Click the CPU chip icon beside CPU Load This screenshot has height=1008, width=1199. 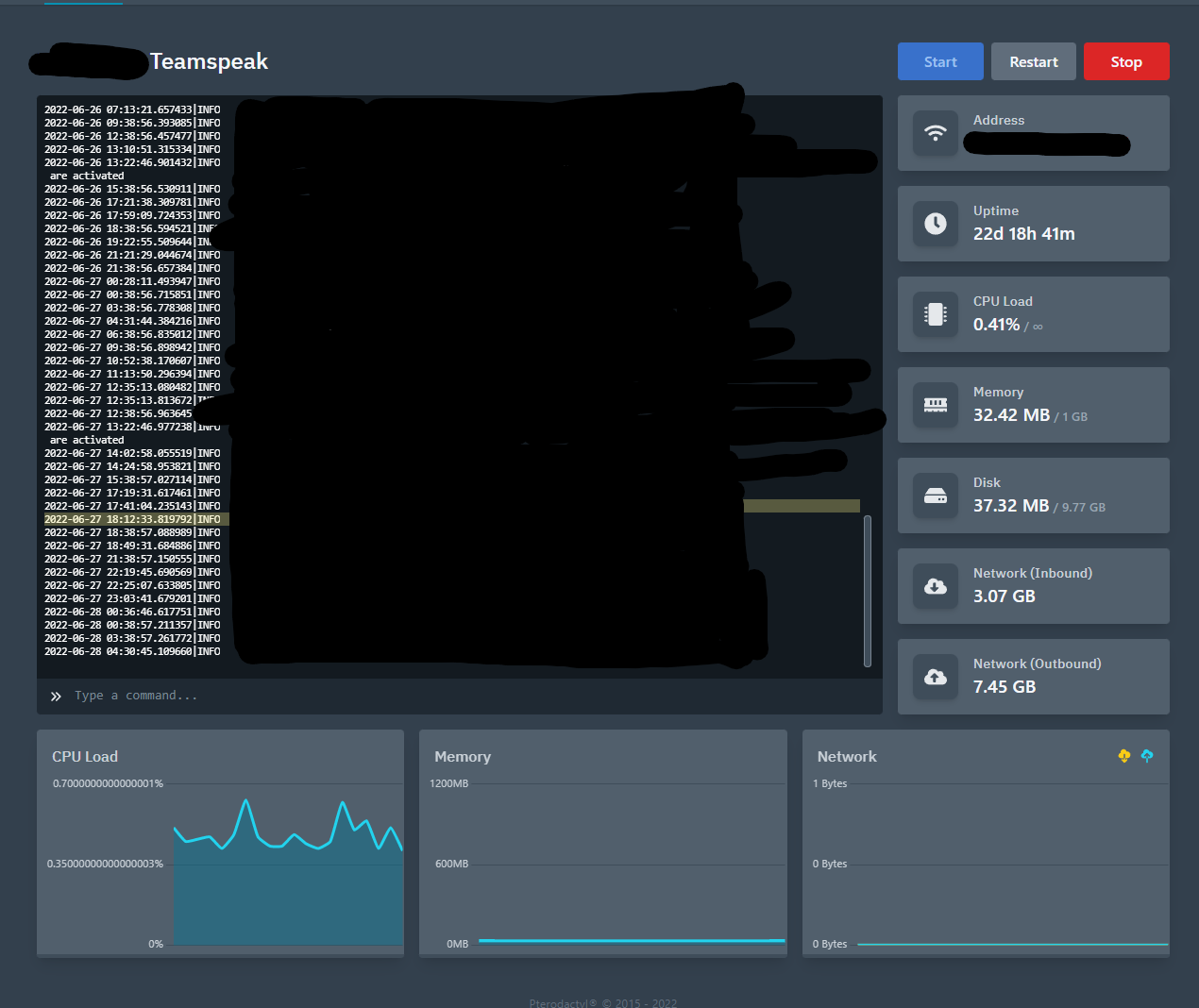click(x=936, y=314)
